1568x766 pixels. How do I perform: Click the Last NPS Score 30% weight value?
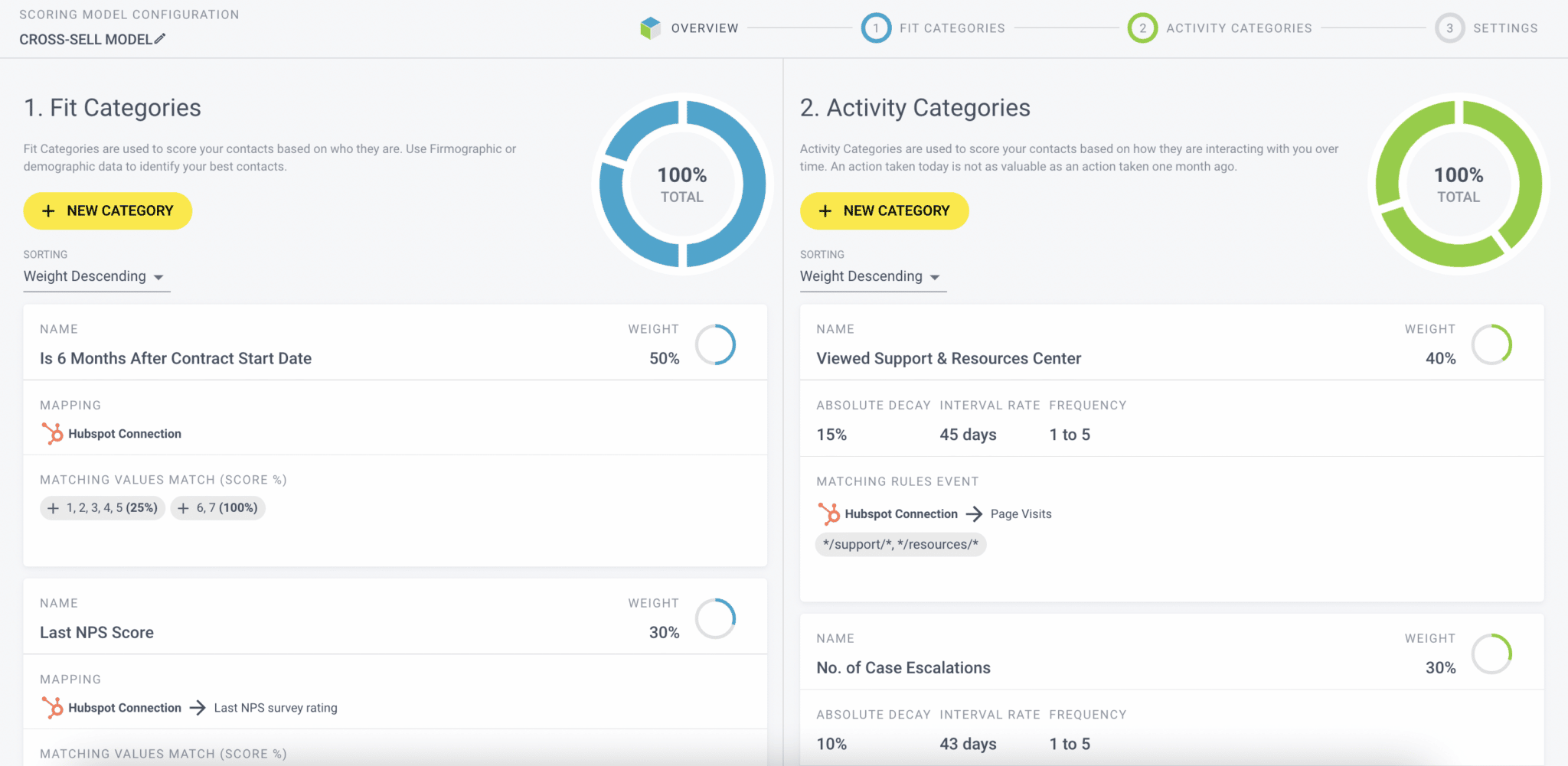(x=664, y=633)
